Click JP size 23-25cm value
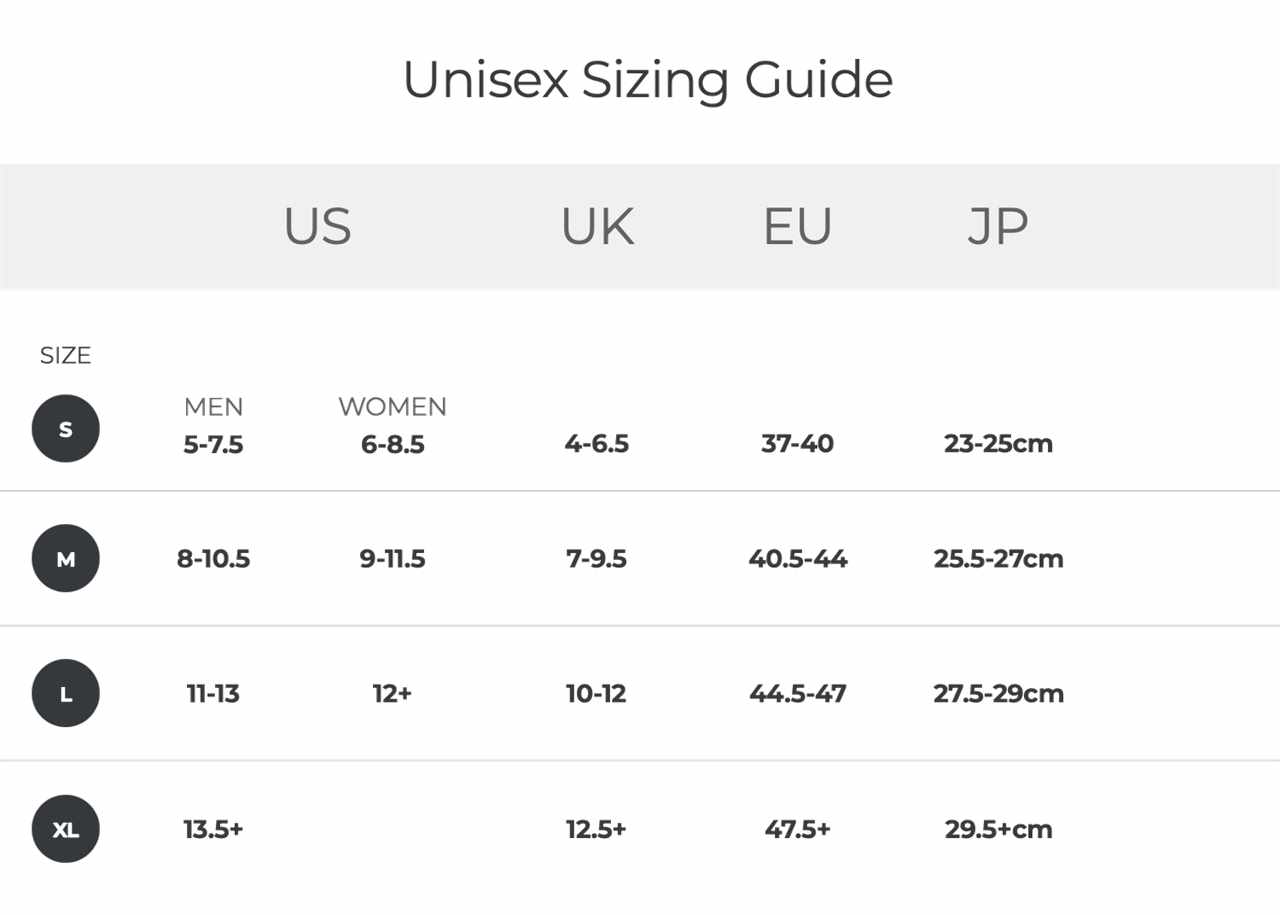The height and width of the screenshot is (915, 1280). (x=998, y=444)
